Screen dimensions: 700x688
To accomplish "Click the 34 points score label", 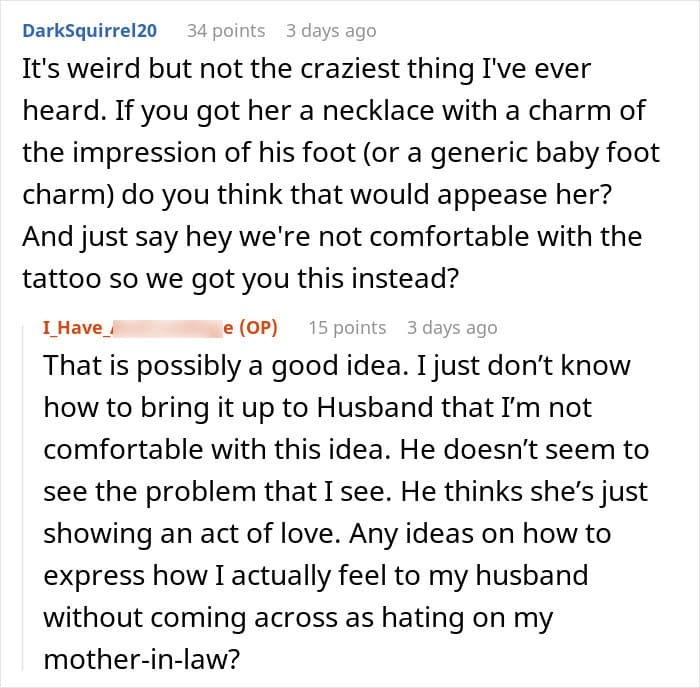I will 226,31.
